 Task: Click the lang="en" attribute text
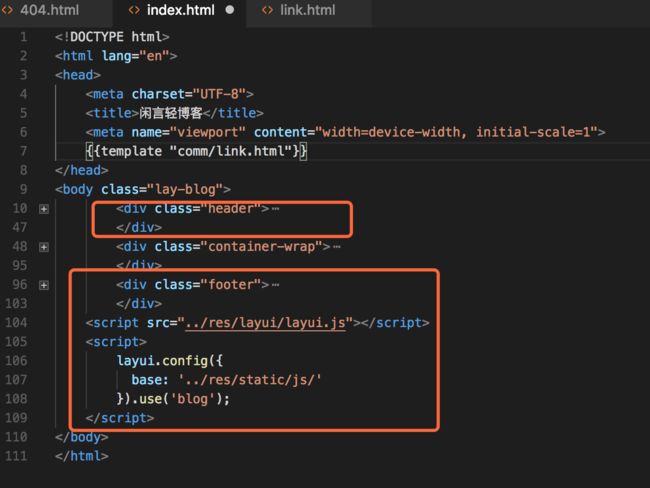click(136, 56)
